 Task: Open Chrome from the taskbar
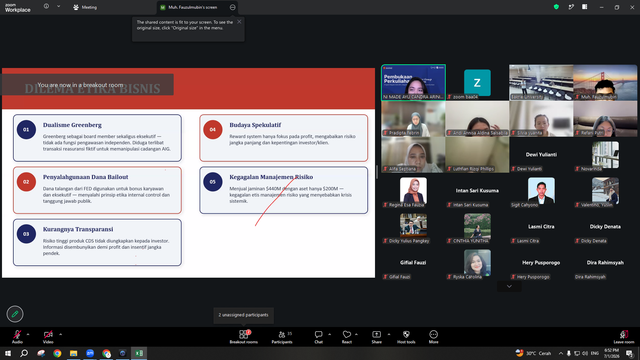(57, 353)
